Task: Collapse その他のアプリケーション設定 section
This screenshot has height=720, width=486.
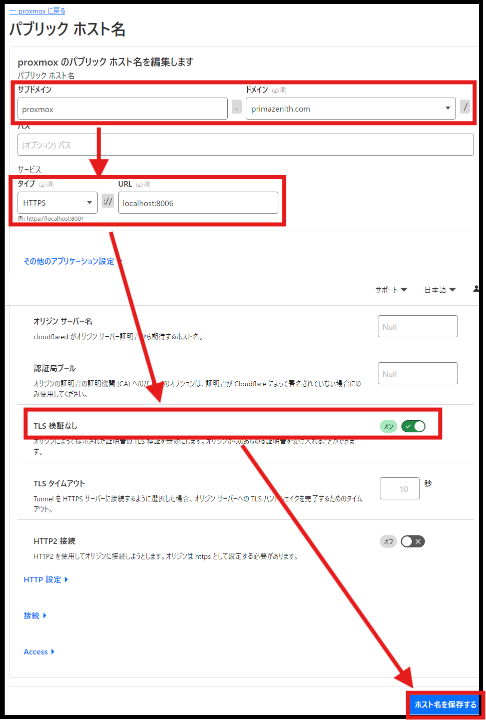Action: [x=73, y=261]
